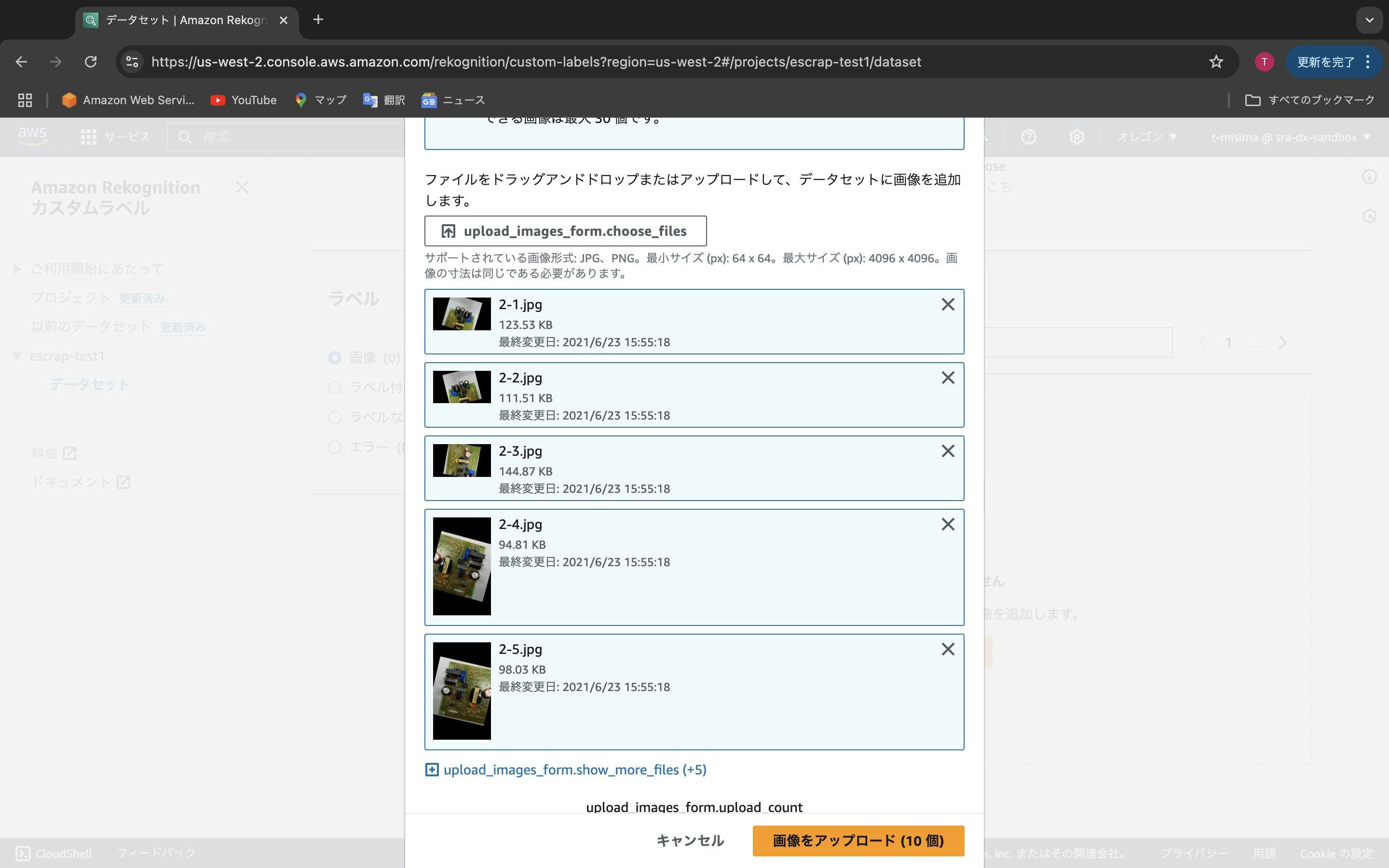The image size is (1389, 868).
Task: Open the console help panel
Action: [x=1028, y=136]
